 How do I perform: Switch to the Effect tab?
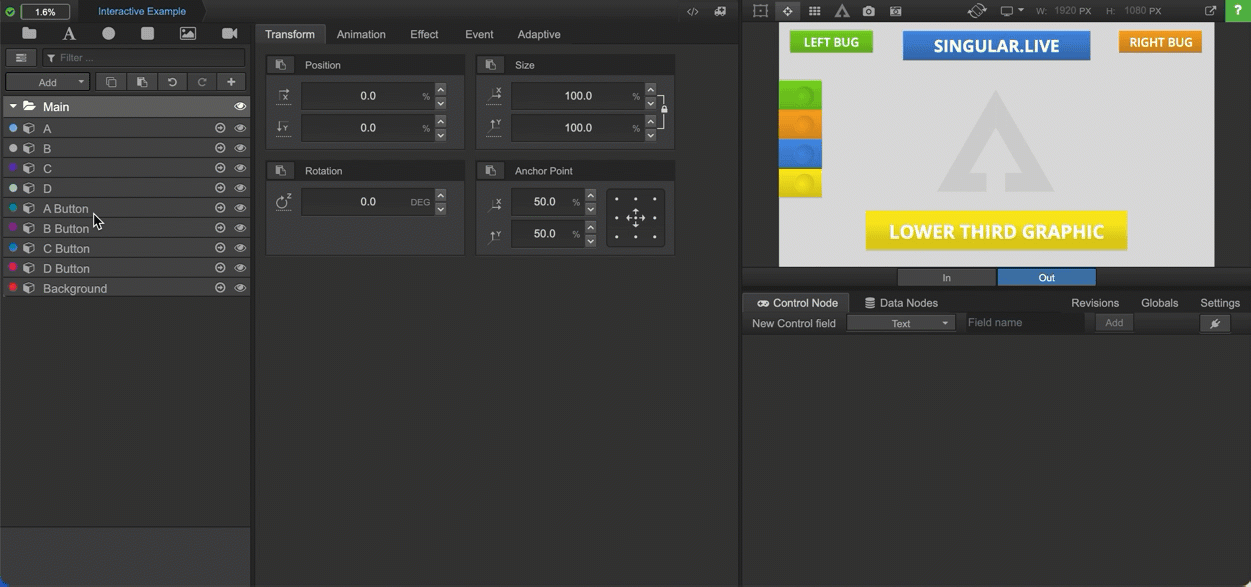point(424,34)
